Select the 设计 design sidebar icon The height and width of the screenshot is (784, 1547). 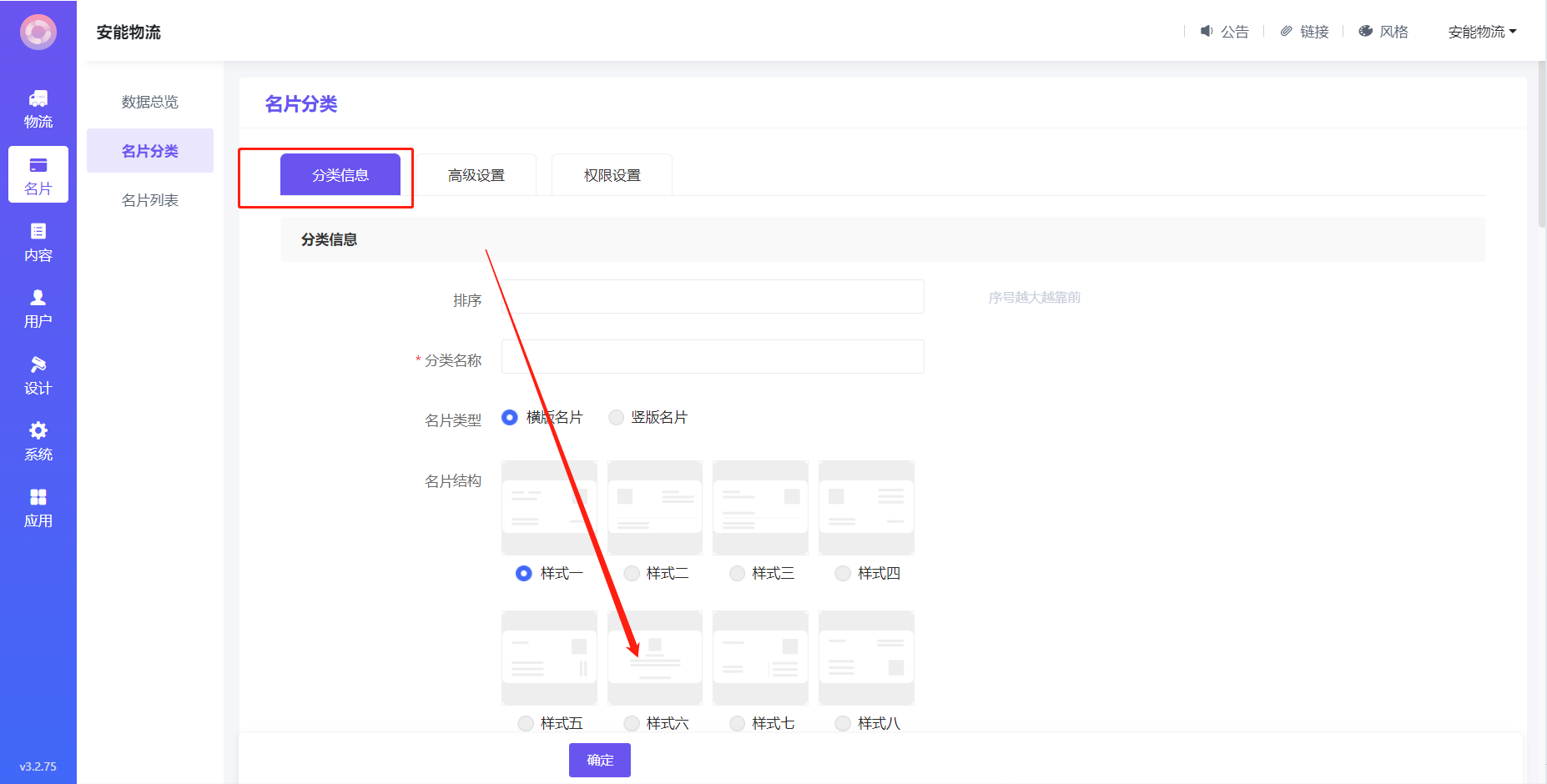click(x=38, y=364)
